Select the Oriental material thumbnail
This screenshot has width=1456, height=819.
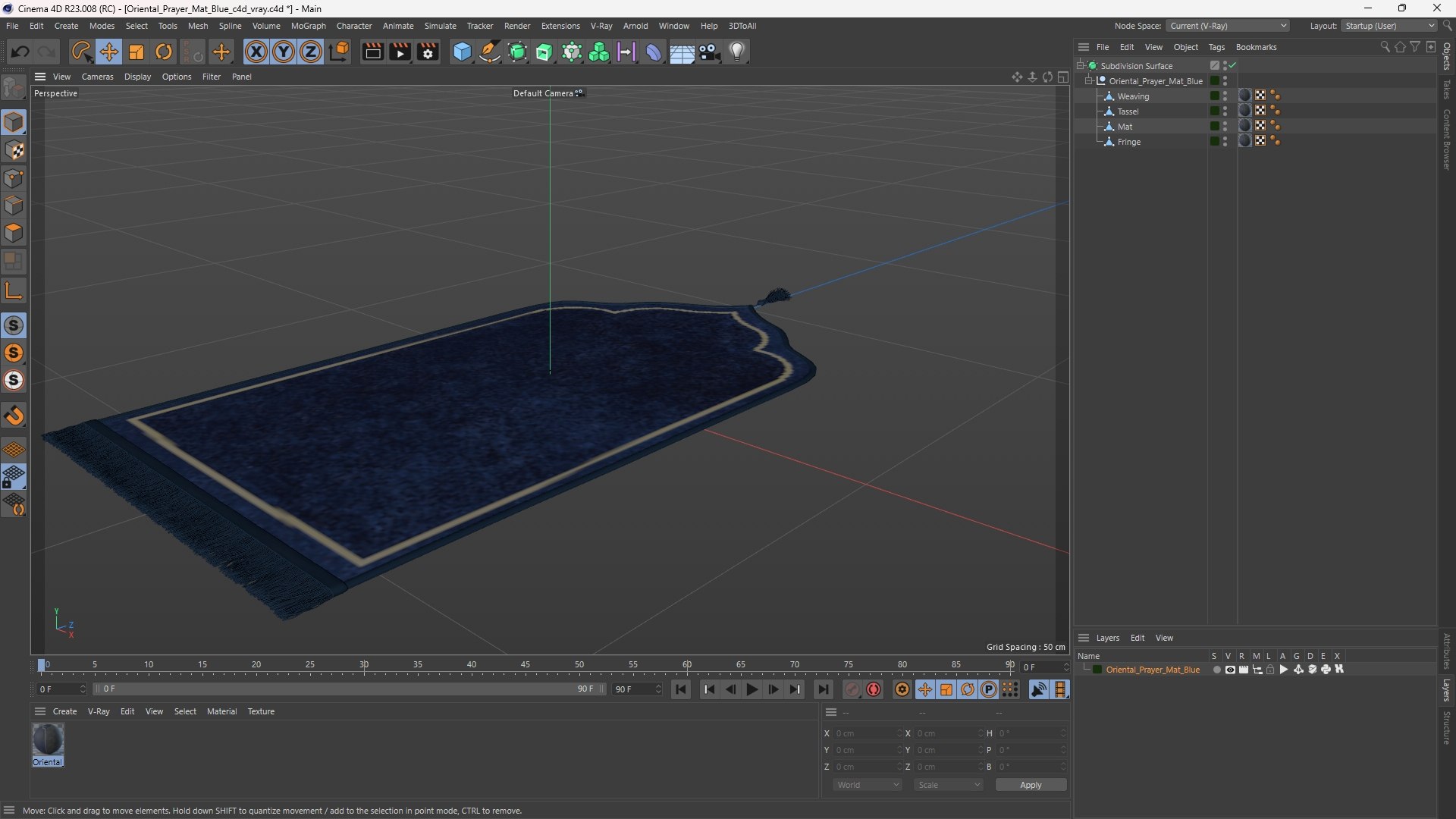coord(48,740)
